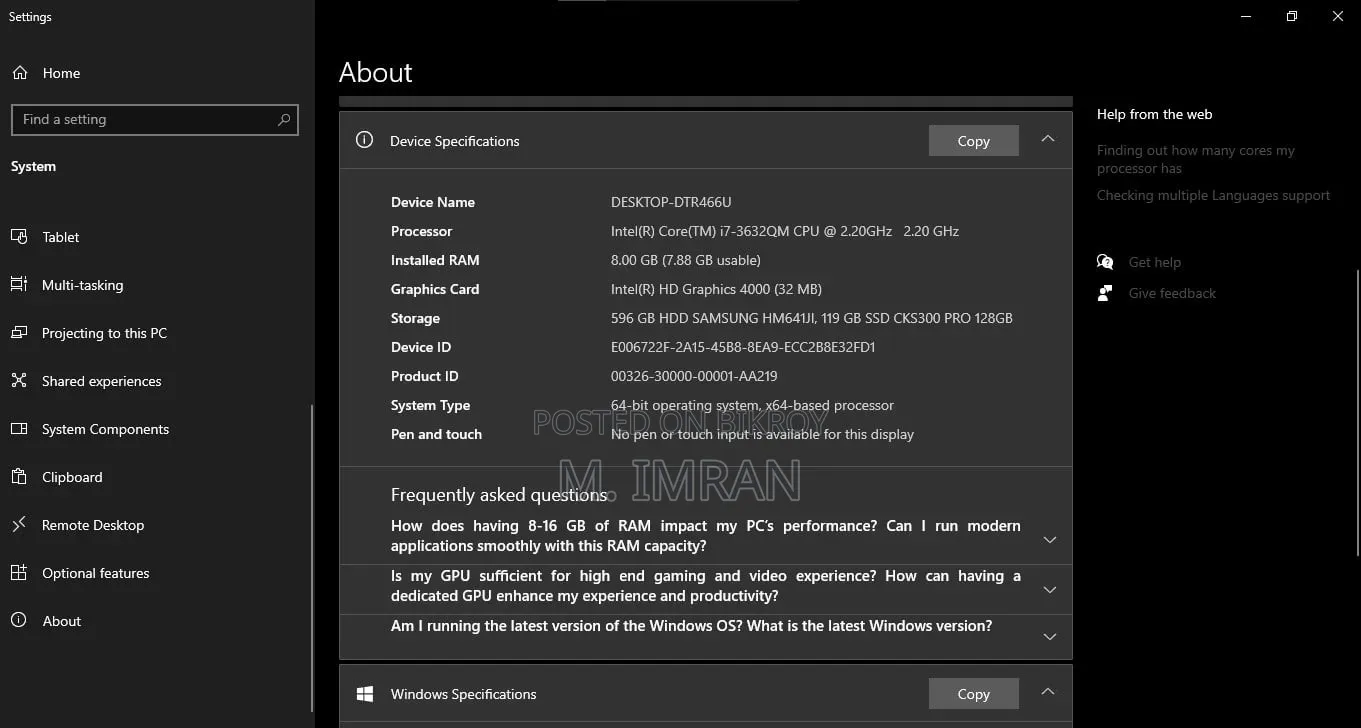Copy the Windows Specifications
Screen dimensions: 1361x728
(973, 694)
